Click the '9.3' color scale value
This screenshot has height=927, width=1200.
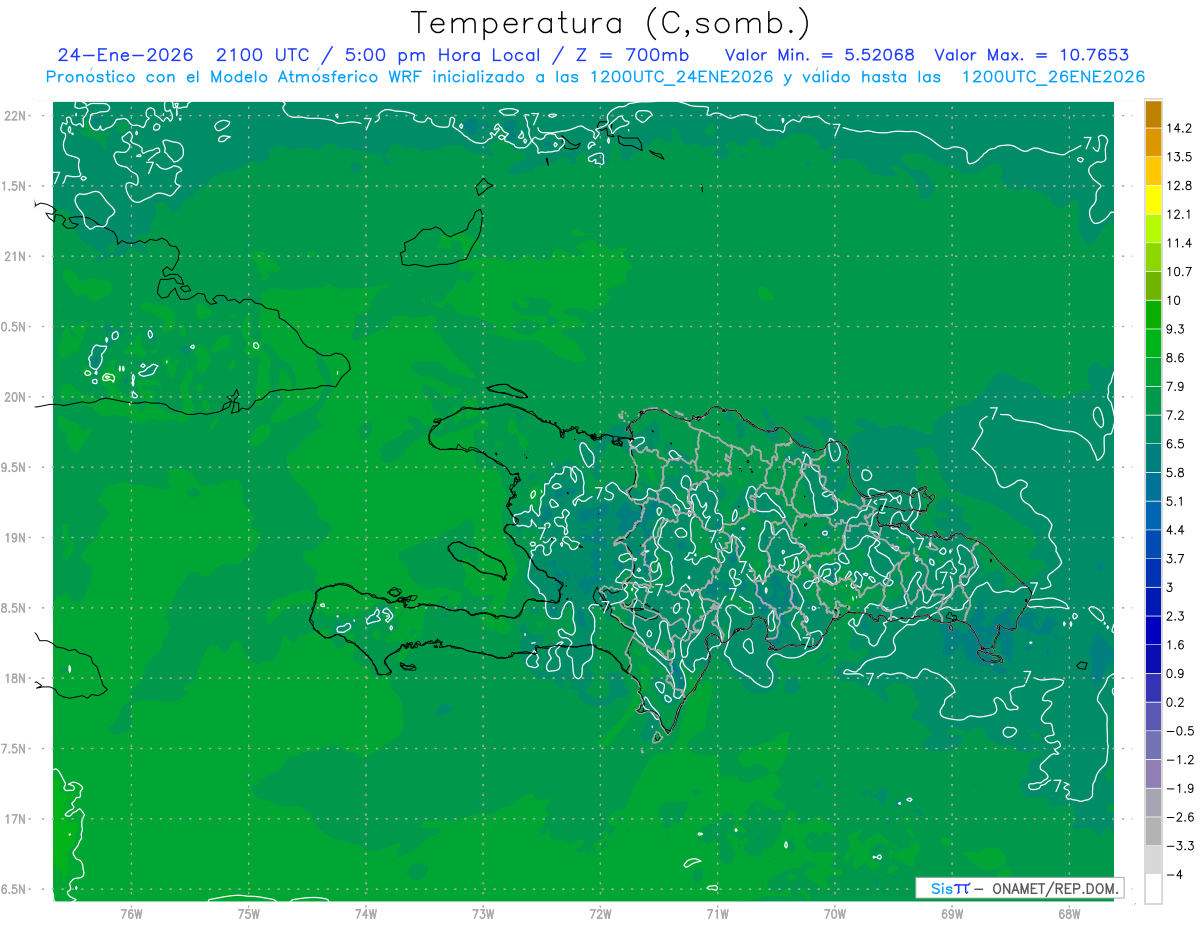click(x=1176, y=329)
